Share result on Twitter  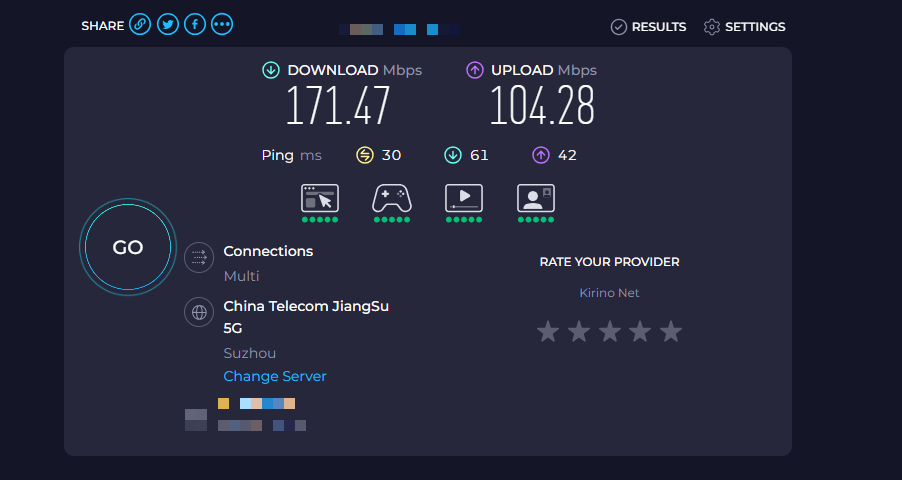tap(168, 25)
